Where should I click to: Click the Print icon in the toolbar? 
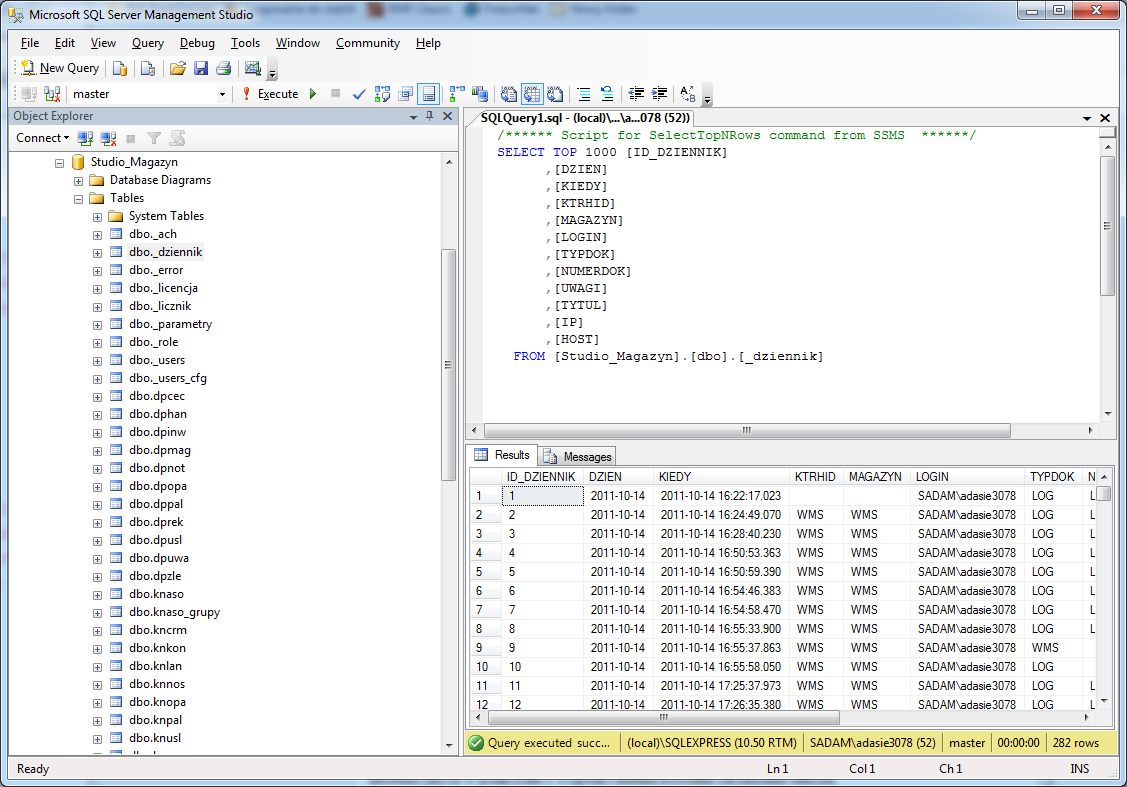(x=224, y=68)
